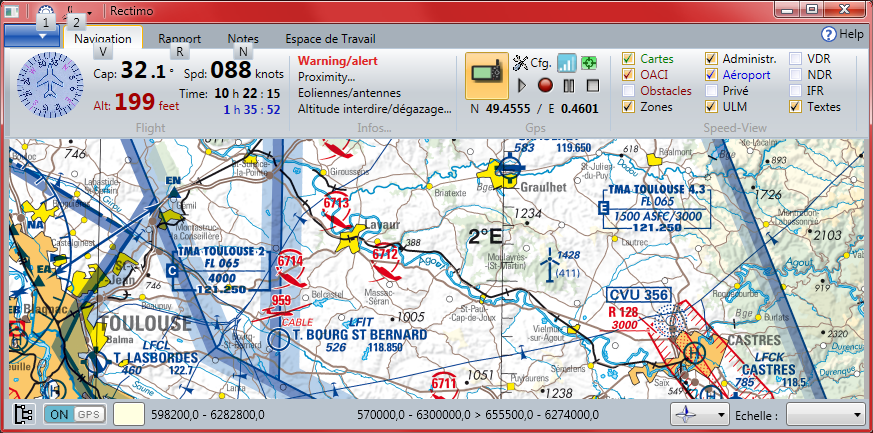Enable the IFR checkbox
Screen dimensions: 873x433
(796, 91)
